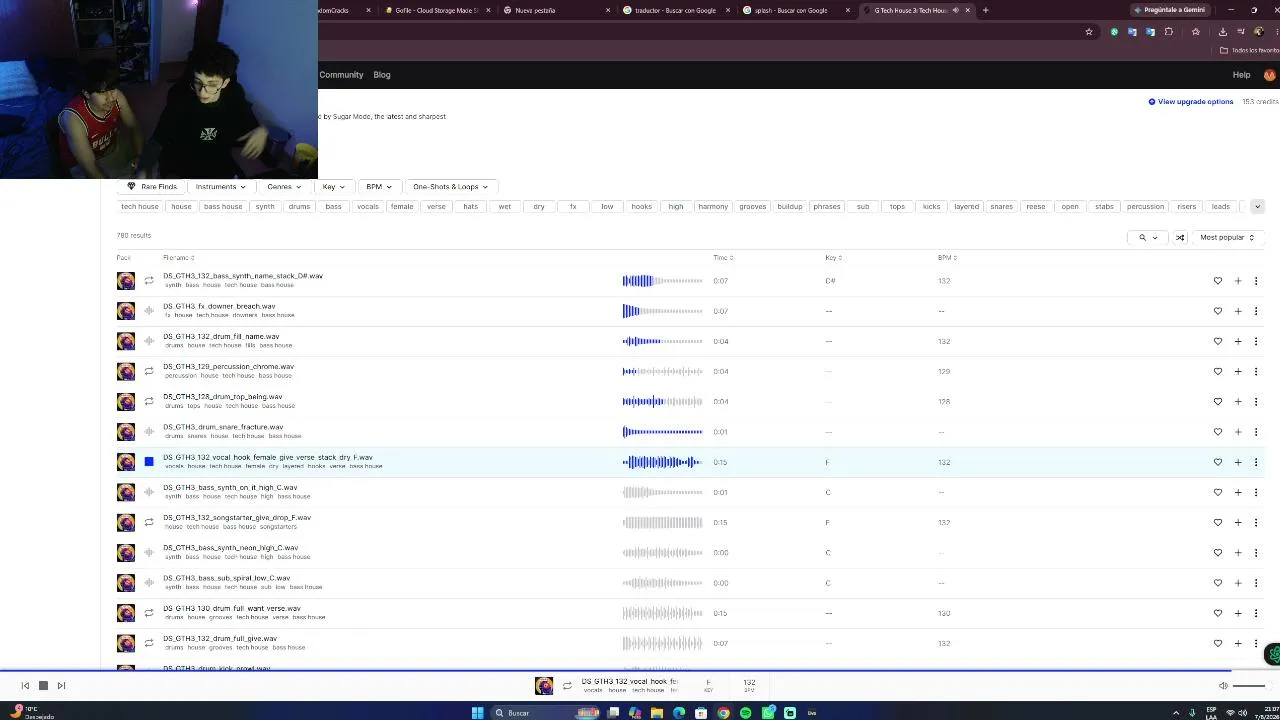Bookmark this page with the star icon
This screenshot has height=720, width=1280.
point(1089,31)
